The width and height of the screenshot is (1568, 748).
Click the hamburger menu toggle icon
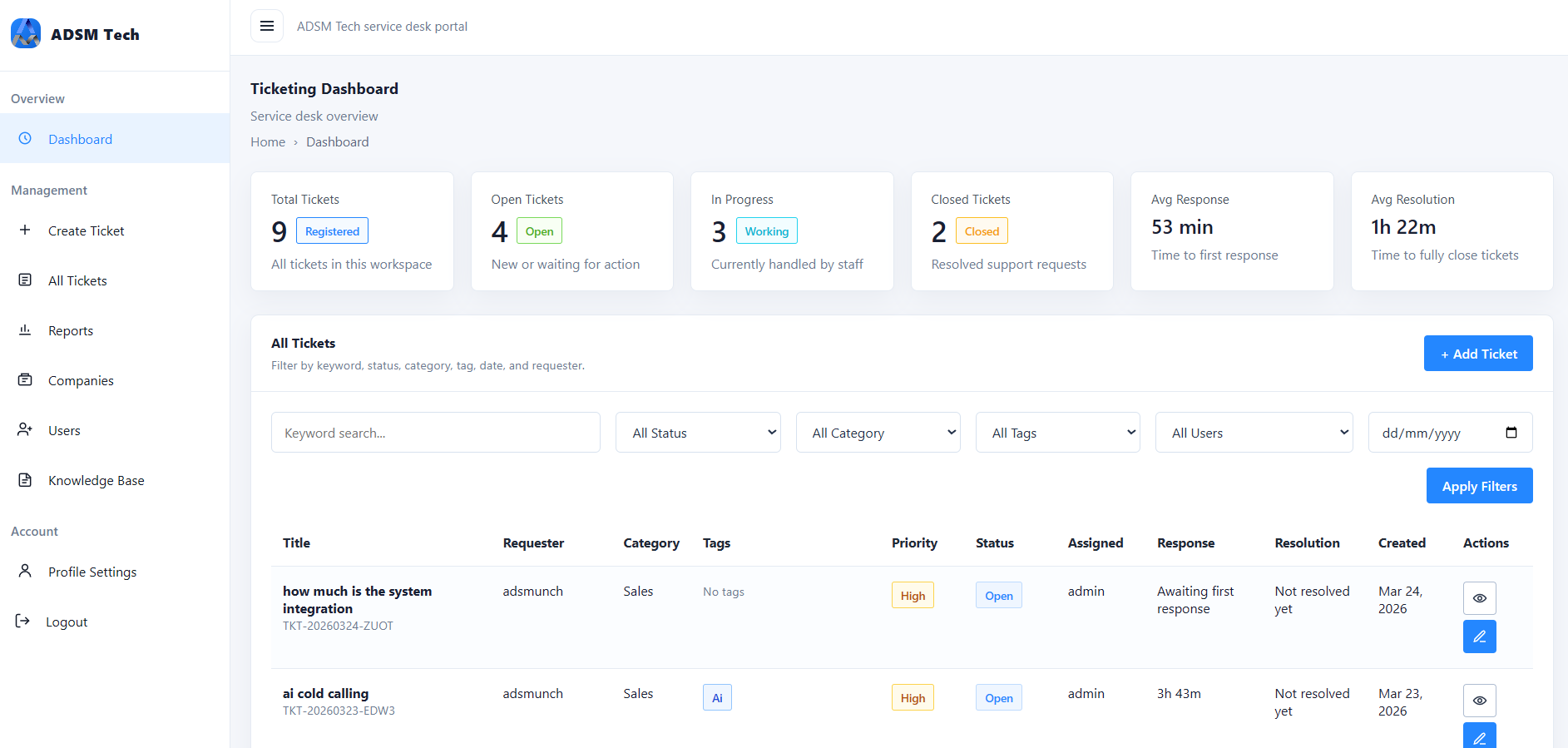coord(267,26)
